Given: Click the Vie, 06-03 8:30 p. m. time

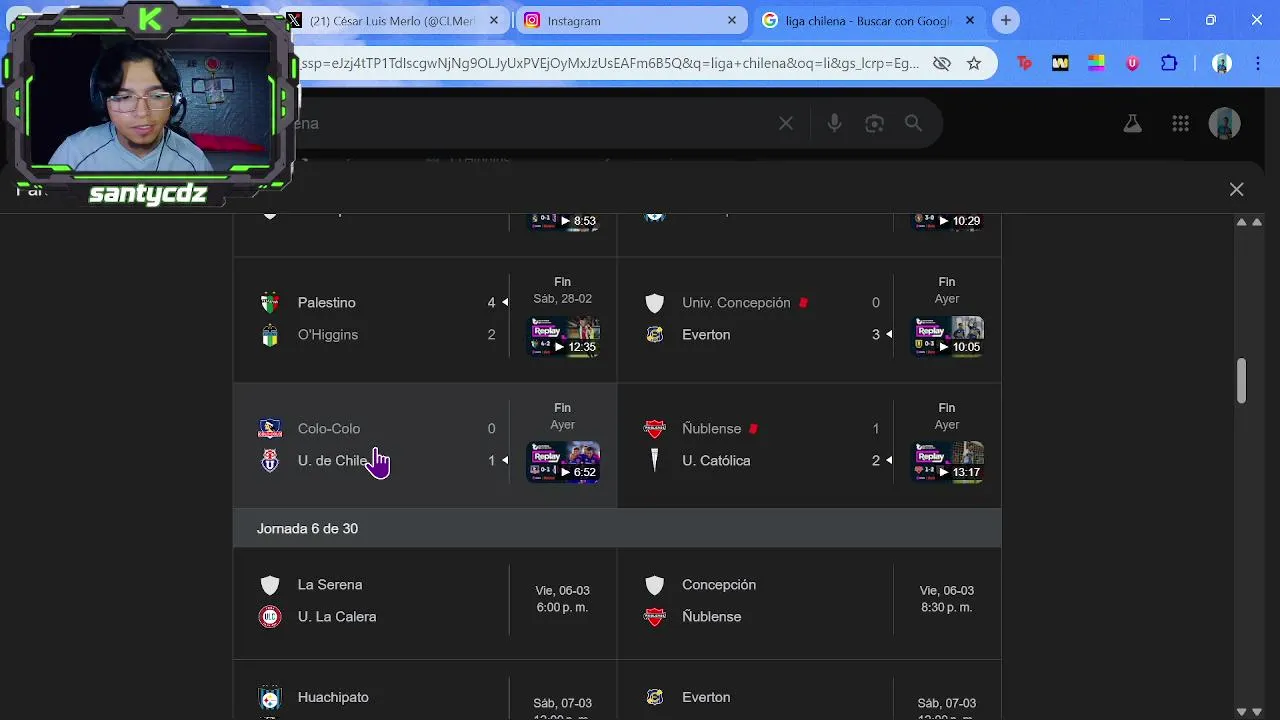Looking at the screenshot, I should [946, 599].
